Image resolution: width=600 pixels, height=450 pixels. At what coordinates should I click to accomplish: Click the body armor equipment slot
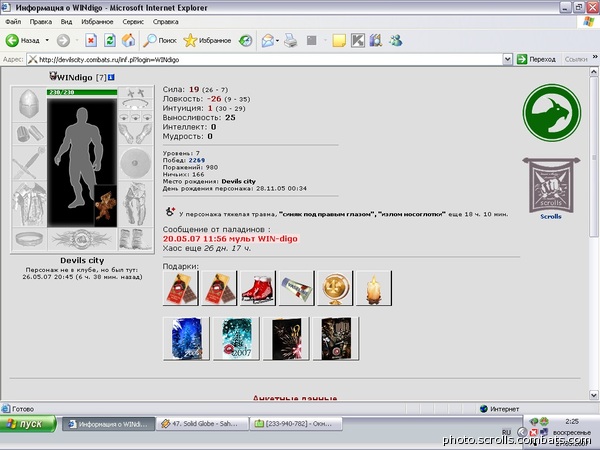(x=29, y=204)
